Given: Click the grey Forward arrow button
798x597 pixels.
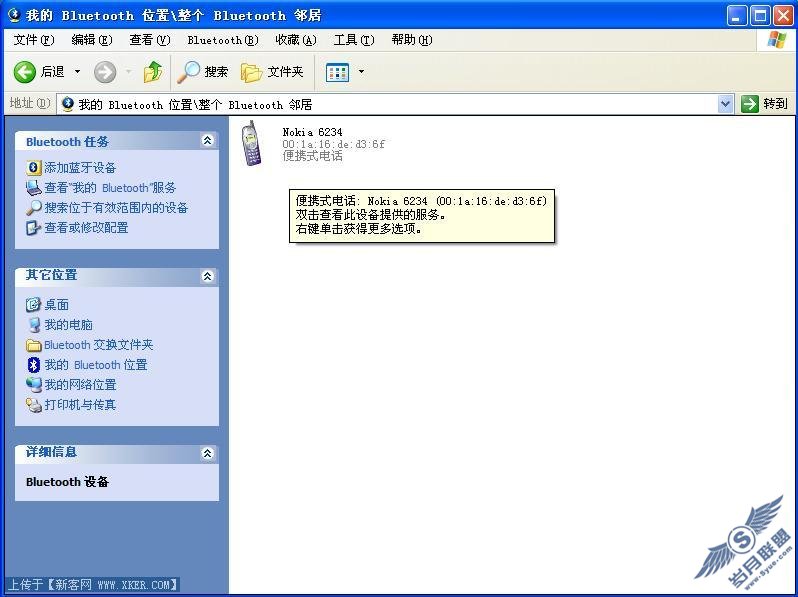Looking at the screenshot, I should [105, 72].
